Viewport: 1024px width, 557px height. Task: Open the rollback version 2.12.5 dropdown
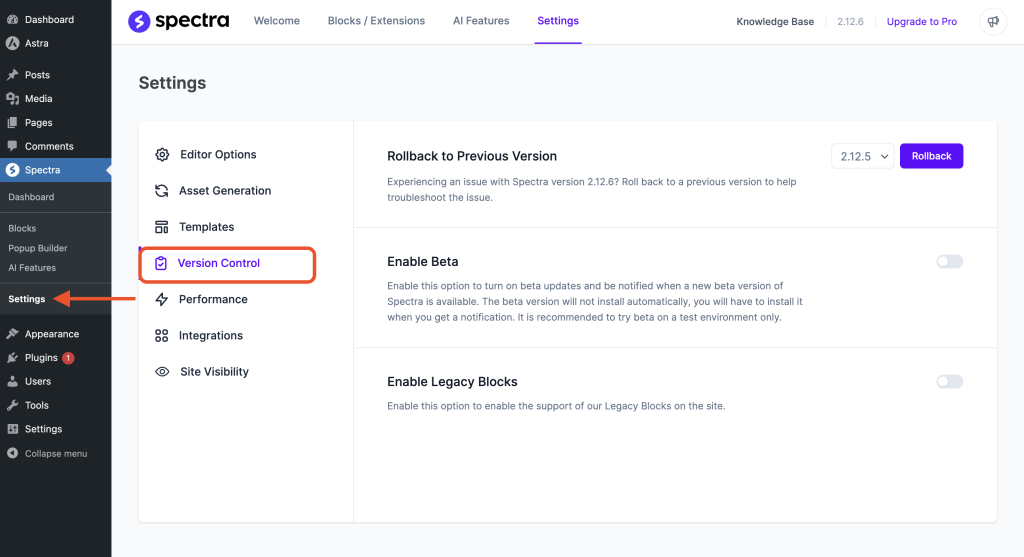[x=863, y=156]
